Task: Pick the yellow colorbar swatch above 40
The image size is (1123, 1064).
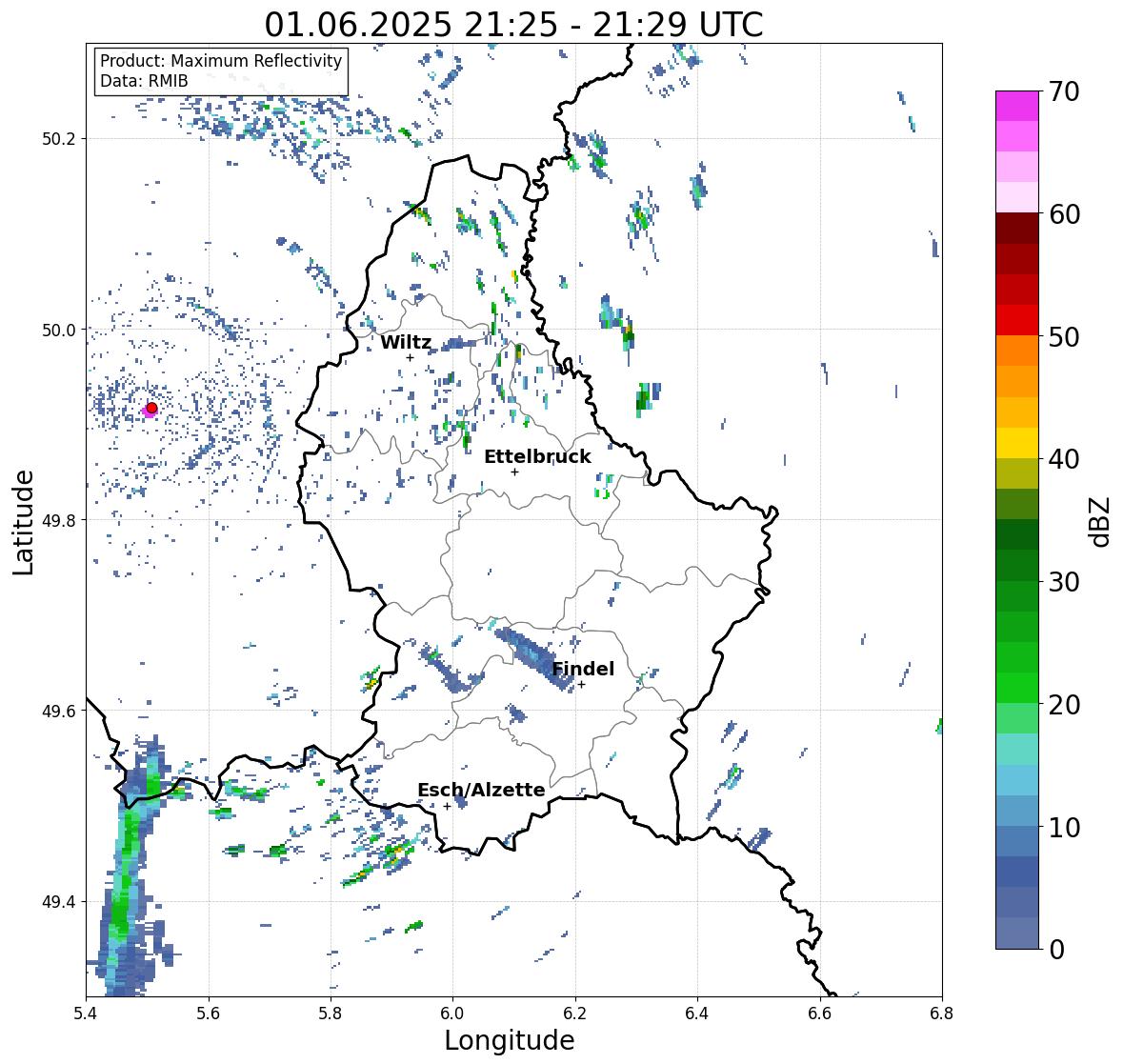Action: click(1017, 443)
